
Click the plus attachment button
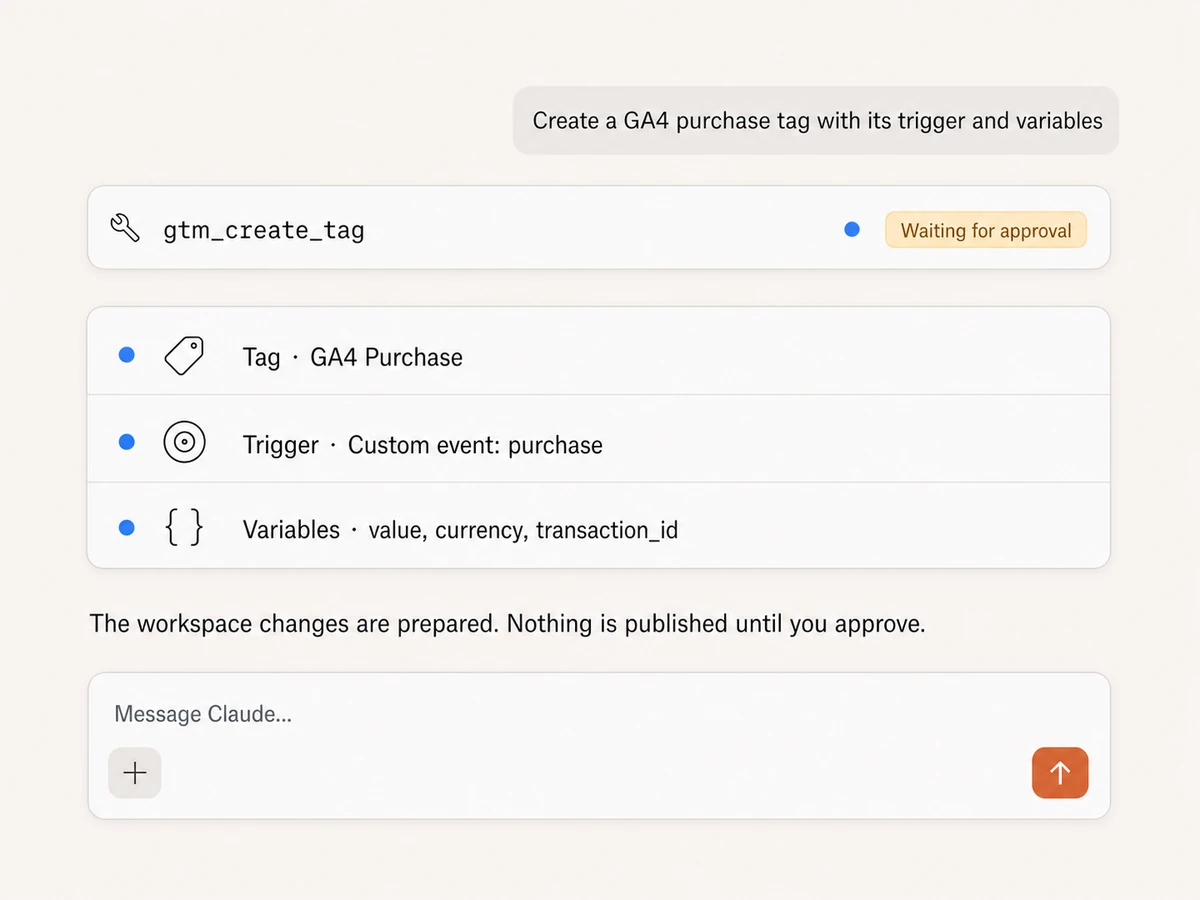point(135,773)
